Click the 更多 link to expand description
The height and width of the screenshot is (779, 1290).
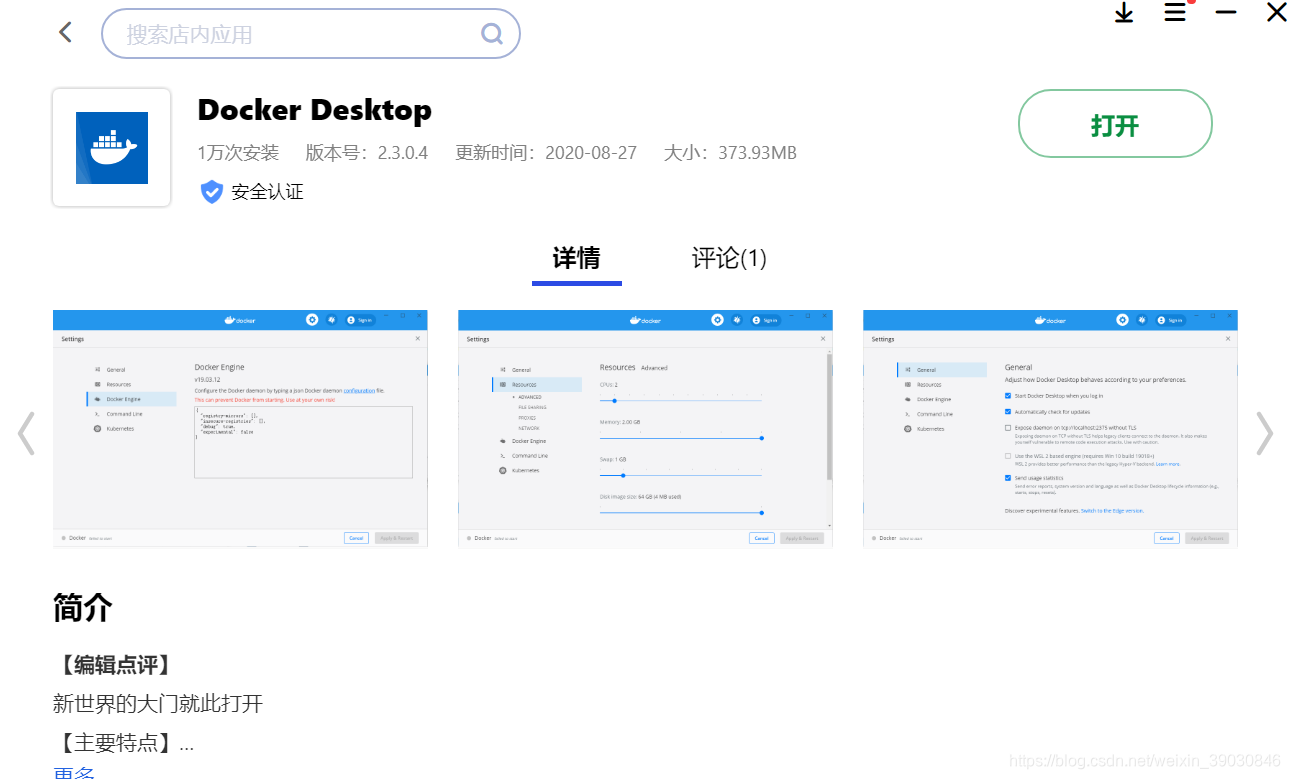click(74, 773)
